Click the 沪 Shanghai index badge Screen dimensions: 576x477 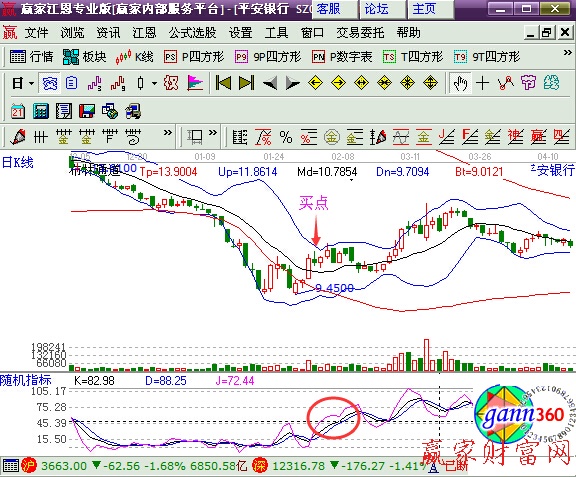29,466
